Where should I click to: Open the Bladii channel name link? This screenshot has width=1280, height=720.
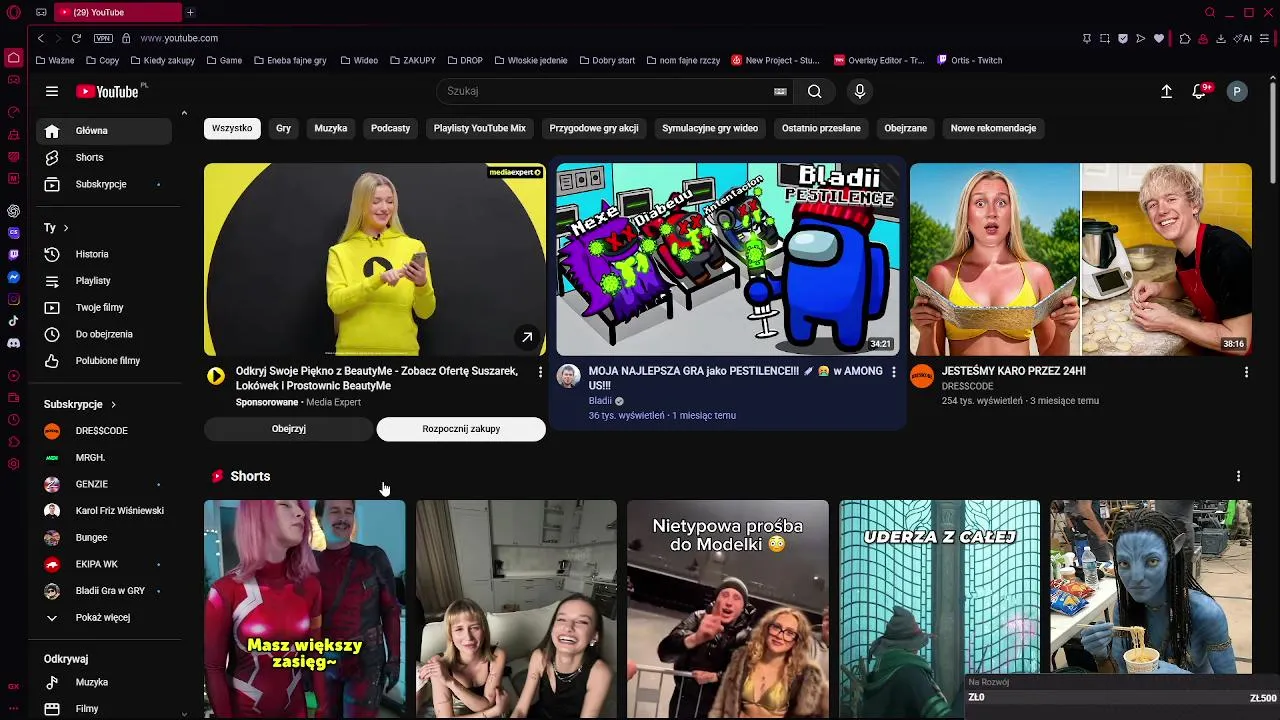tap(600, 401)
